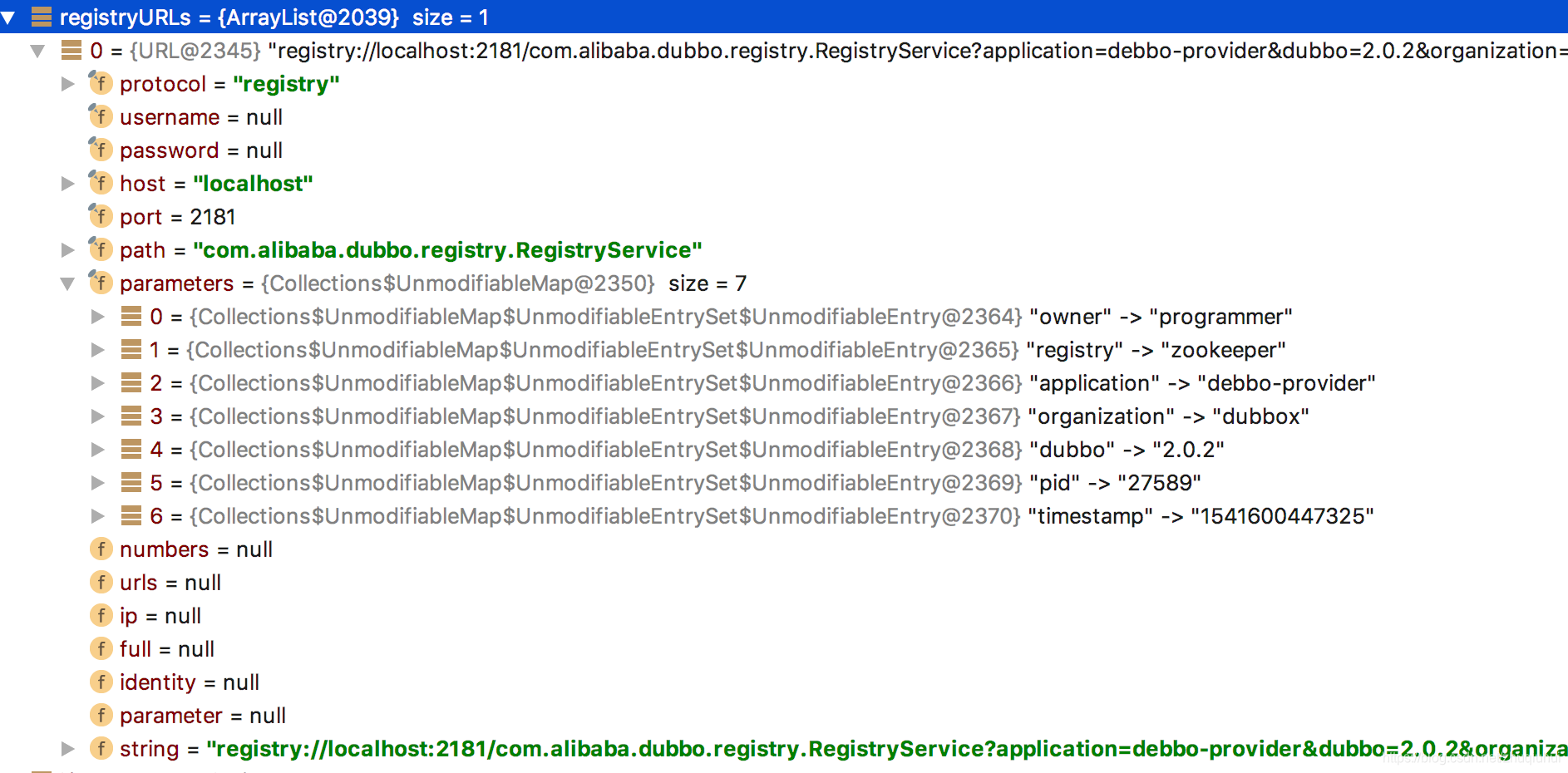Collapse the registryURLs ArrayList node
Image resolution: width=1568 pixels, height=773 pixels.
coord(8,17)
